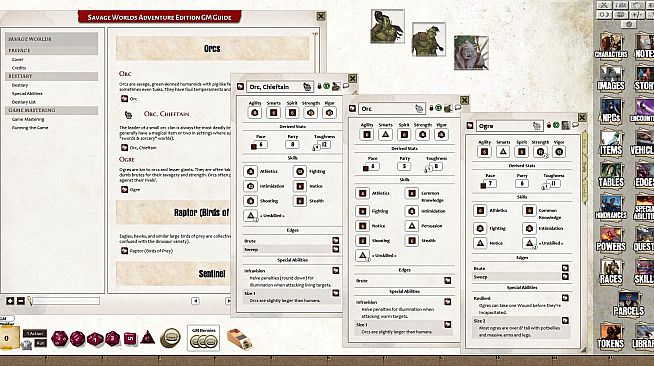
Task: Roll Strength die on Ogre sheet
Action: pos(540,152)
